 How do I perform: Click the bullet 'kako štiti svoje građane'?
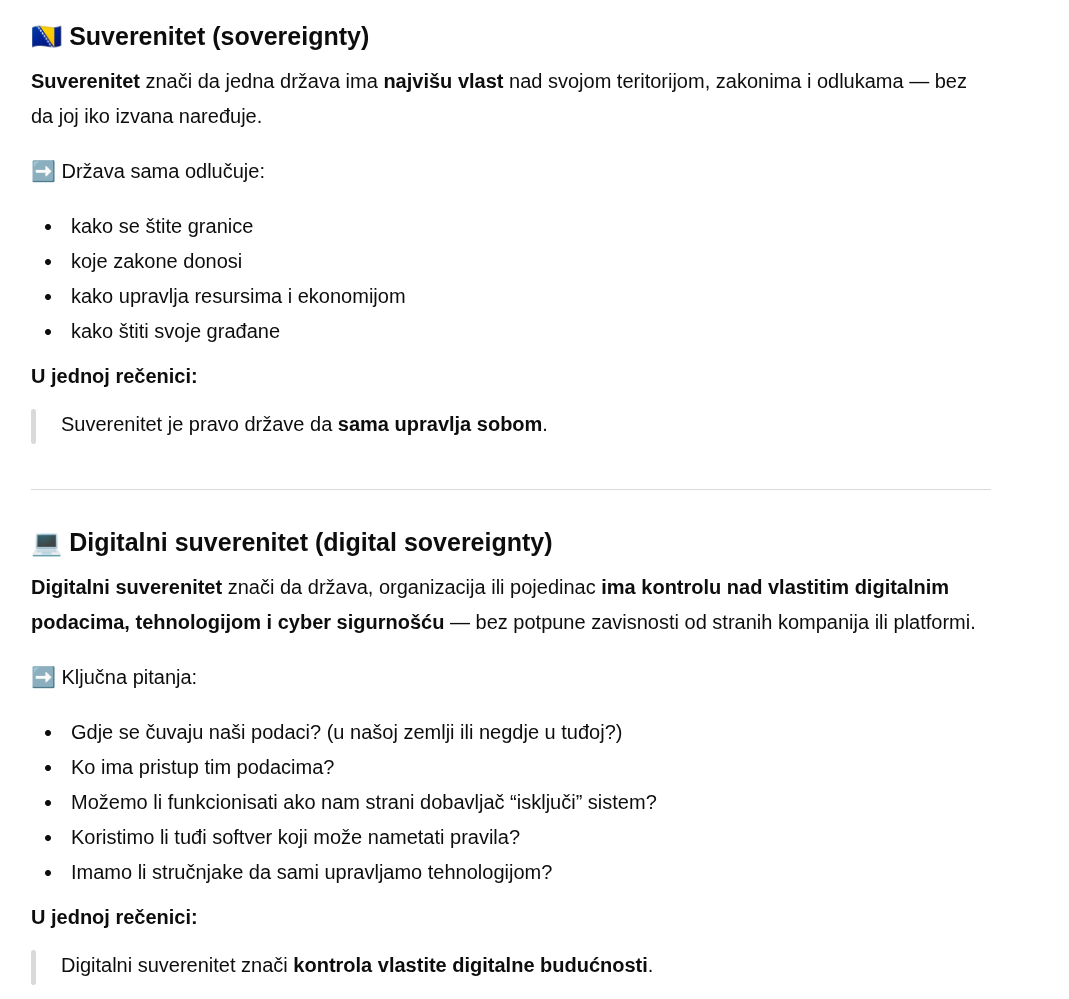tap(175, 331)
